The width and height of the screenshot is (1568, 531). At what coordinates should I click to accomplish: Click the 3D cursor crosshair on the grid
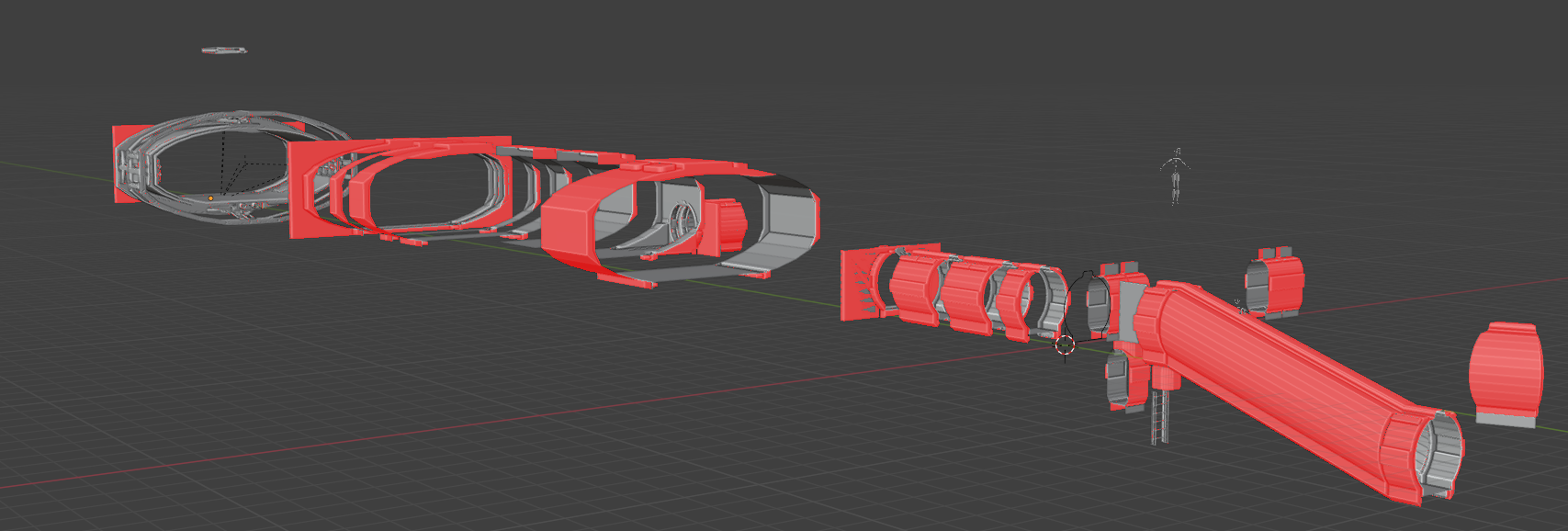pyautogui.click(x=1065, y=345)
